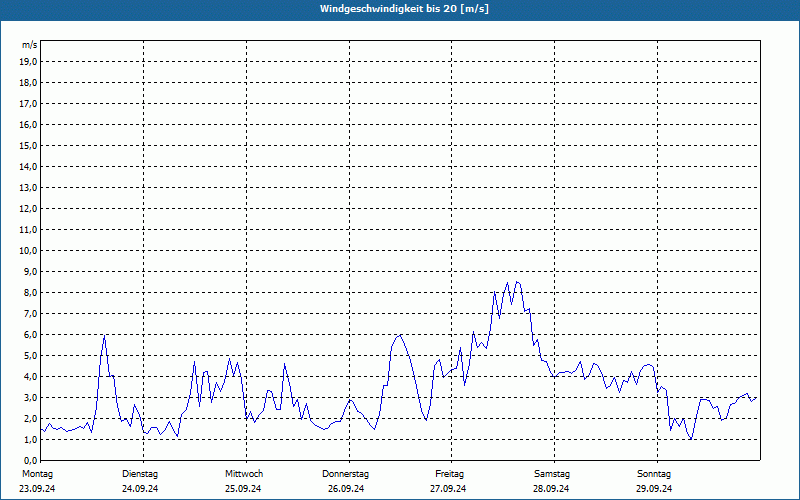
Task: Click the 'Samstag' day label
Action: [552, 474]
